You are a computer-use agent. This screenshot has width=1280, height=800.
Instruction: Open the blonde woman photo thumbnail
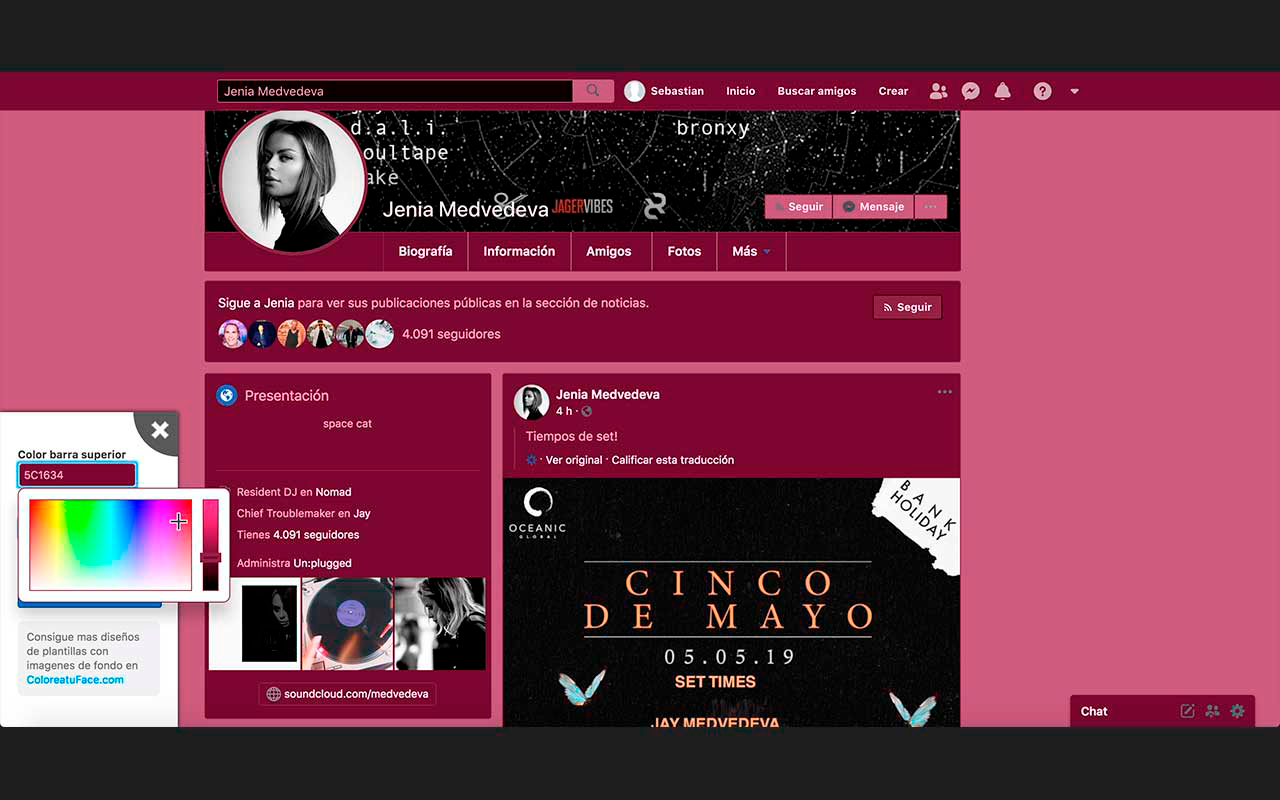click(440, 623)
